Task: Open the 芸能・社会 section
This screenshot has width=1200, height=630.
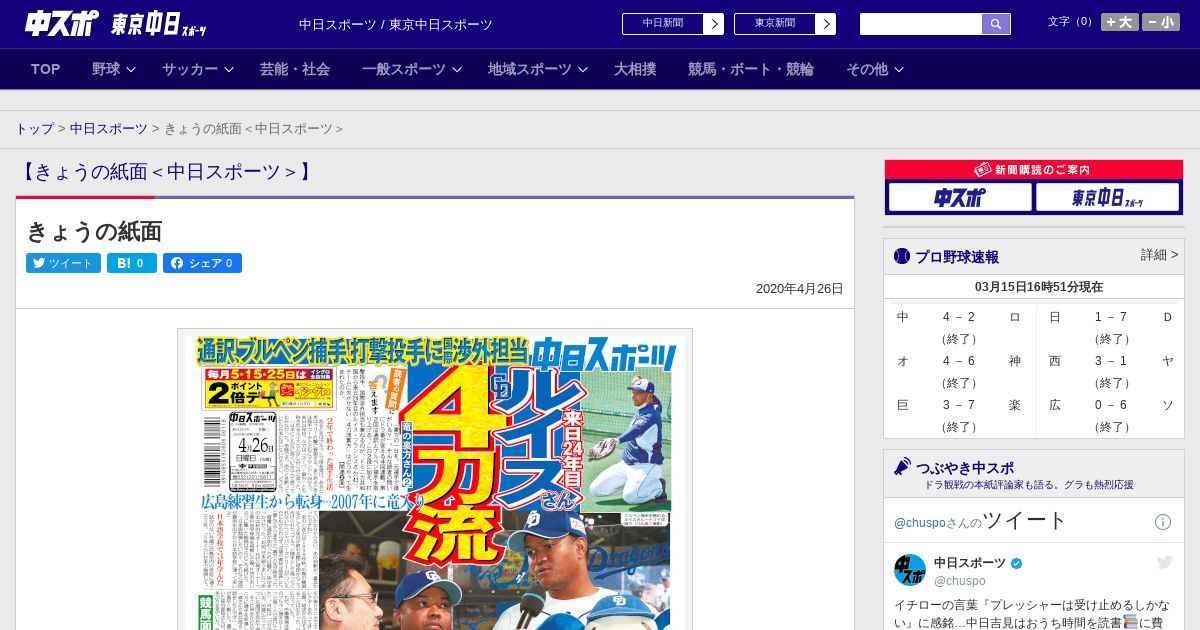Action: pyautogui.click(x=295, y=69)
